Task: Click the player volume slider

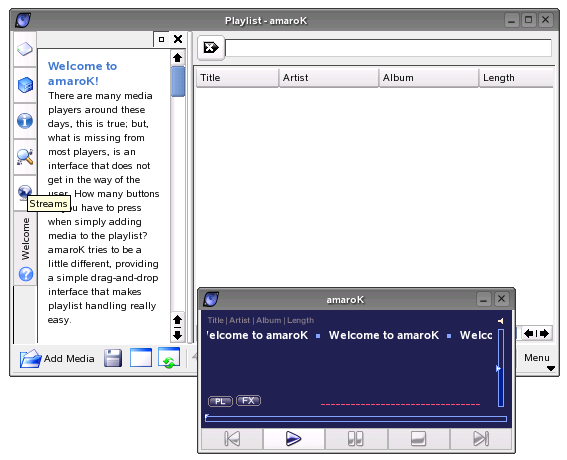Action: pos(501,368)
